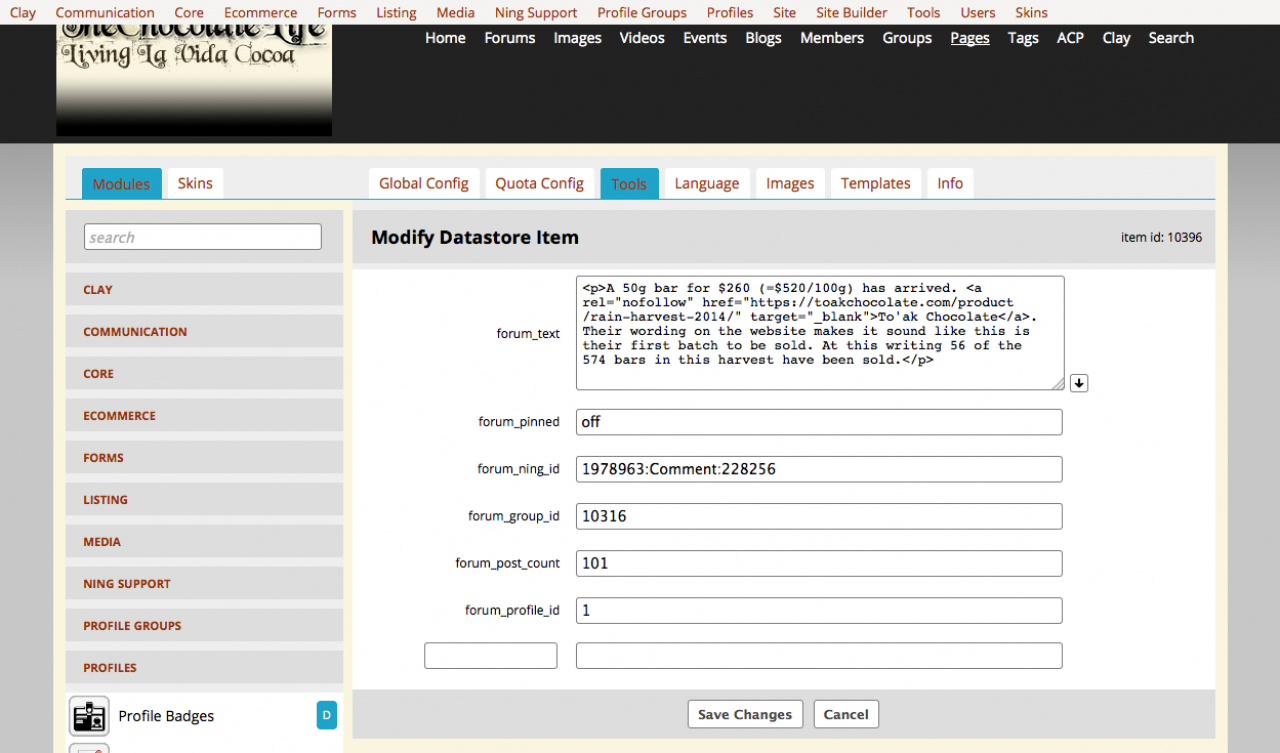This screenshot has height=753, width=1280.
Task: Click Forums in the site navigation
Action: [510, 38]
